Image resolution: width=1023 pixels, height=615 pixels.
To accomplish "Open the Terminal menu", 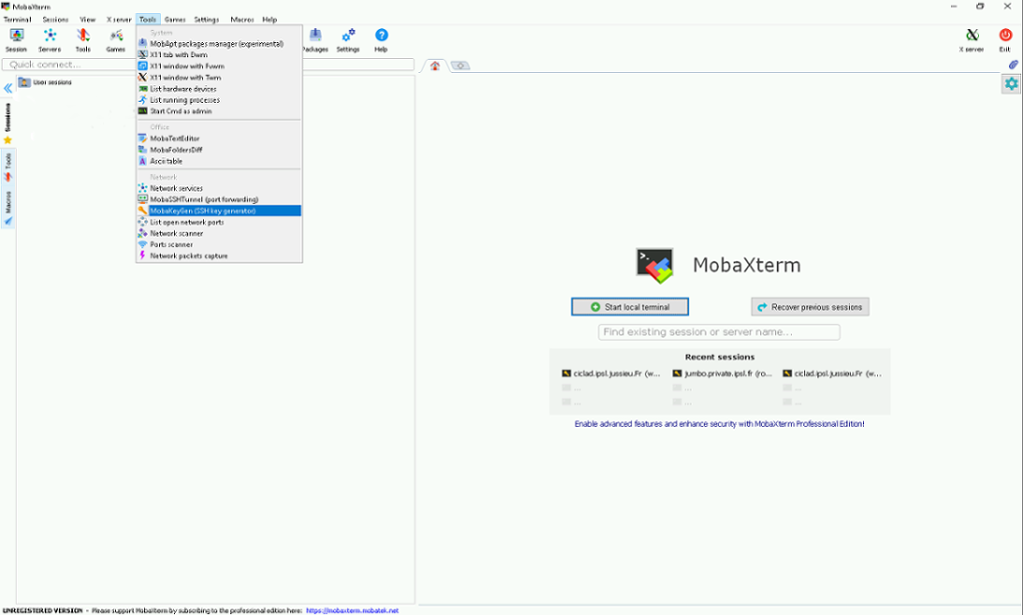I will pos(17,20).
